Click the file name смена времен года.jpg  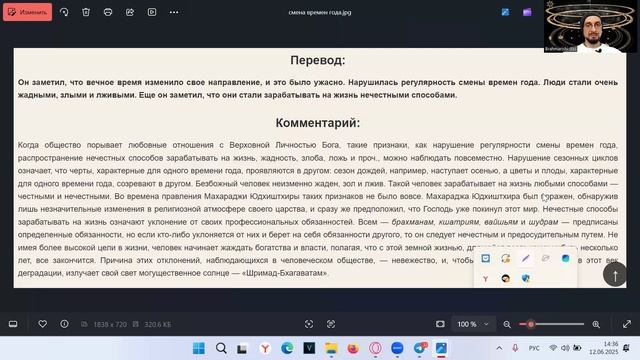tap(320, 12)
